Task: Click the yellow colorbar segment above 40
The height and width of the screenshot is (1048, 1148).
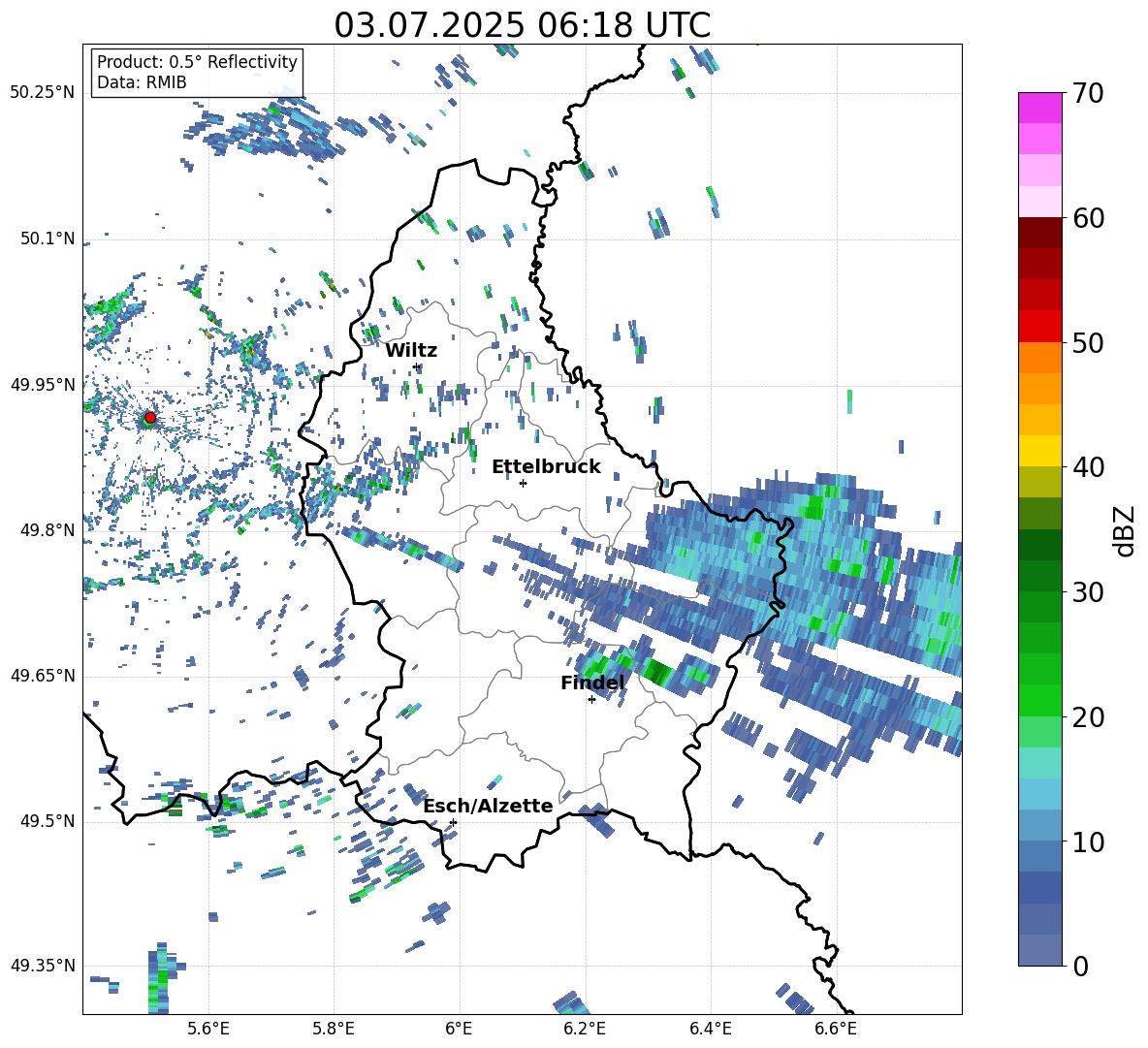Action: 1039,451
